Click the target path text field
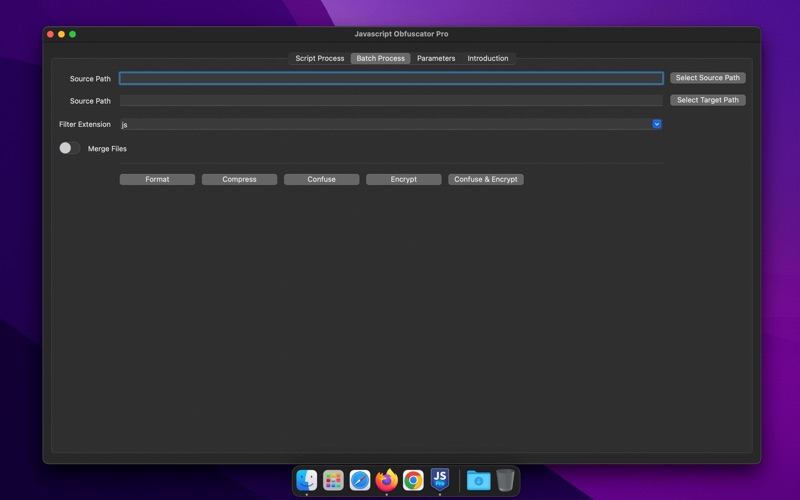 click(391, 100)
